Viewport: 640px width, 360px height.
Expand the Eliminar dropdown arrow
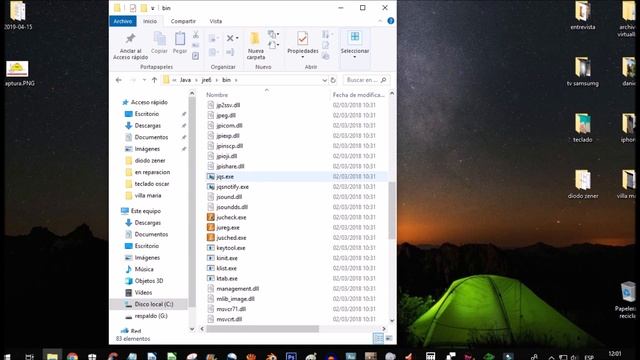pyautogui.click(x=237, y=38)
